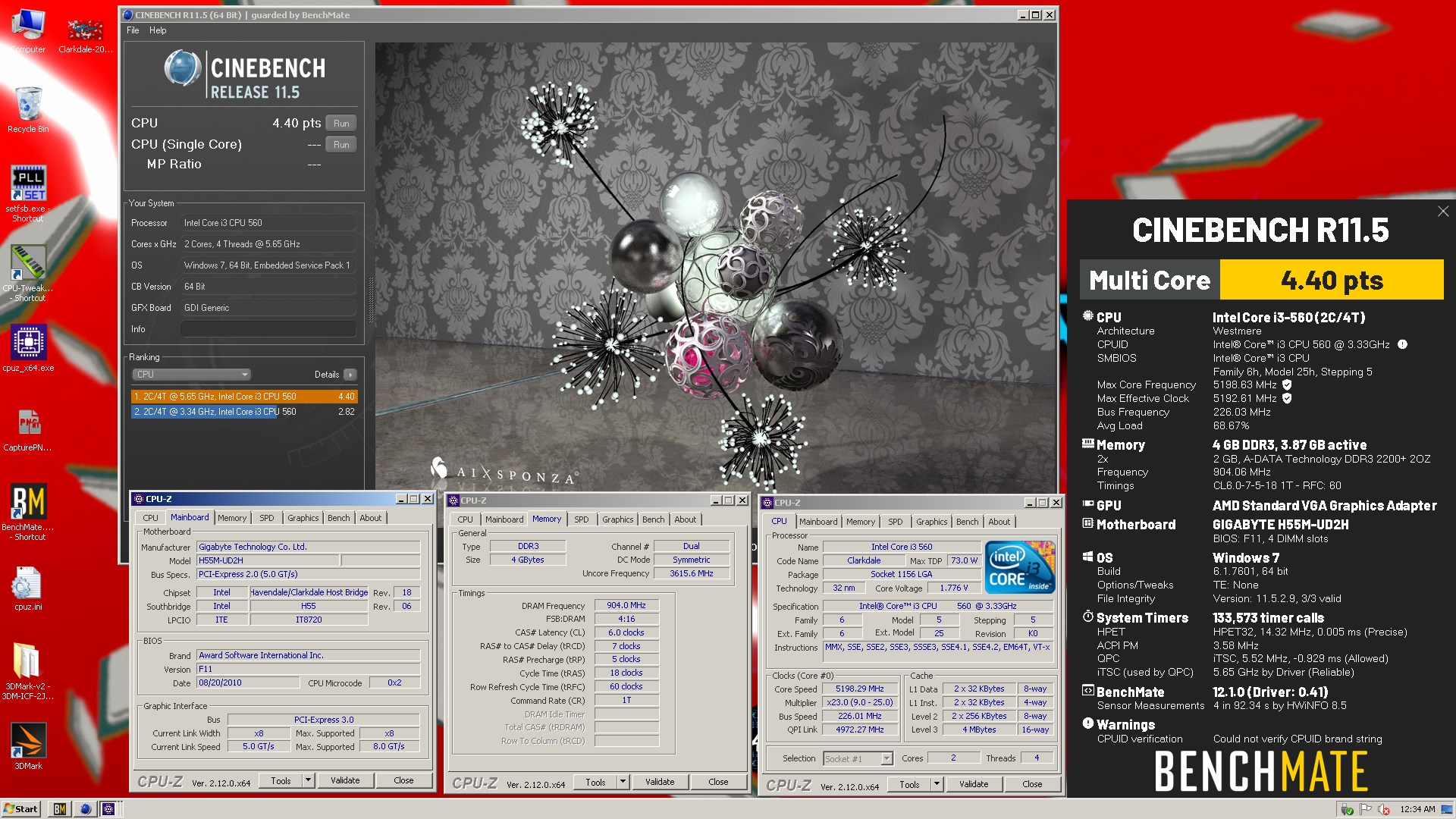Launch the CPU-Tweaker shortcut icon
The height and width of the screenshot is (819, 1456).
[28, 273]
